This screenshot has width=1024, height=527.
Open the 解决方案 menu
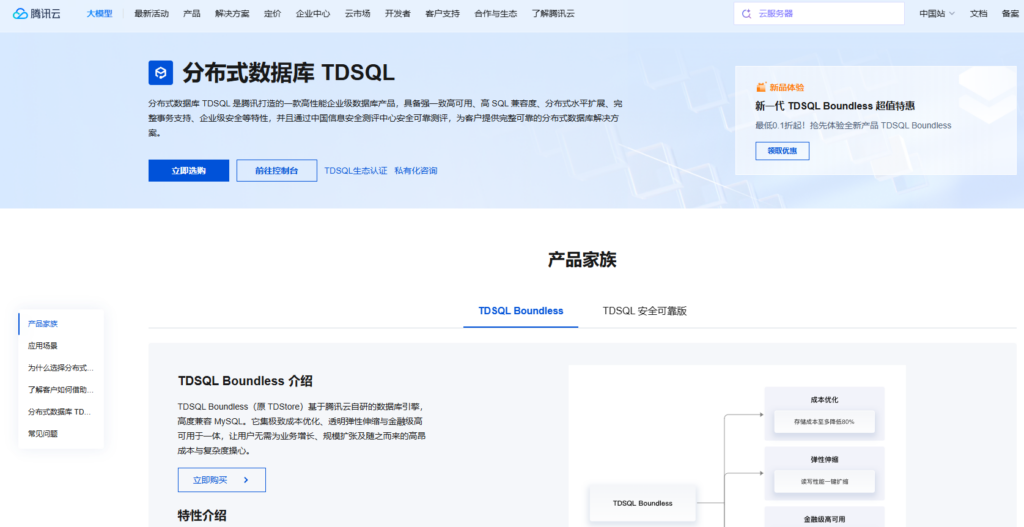pyautogui.click(x=232, y=14)
